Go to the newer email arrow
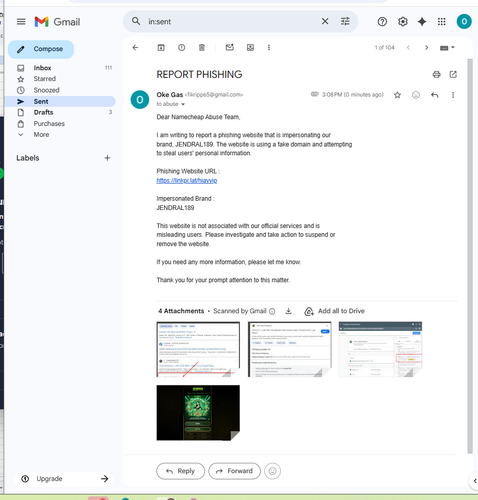This screenshot has height=500, width=478. pyautogui.click(x=408, y=48)
